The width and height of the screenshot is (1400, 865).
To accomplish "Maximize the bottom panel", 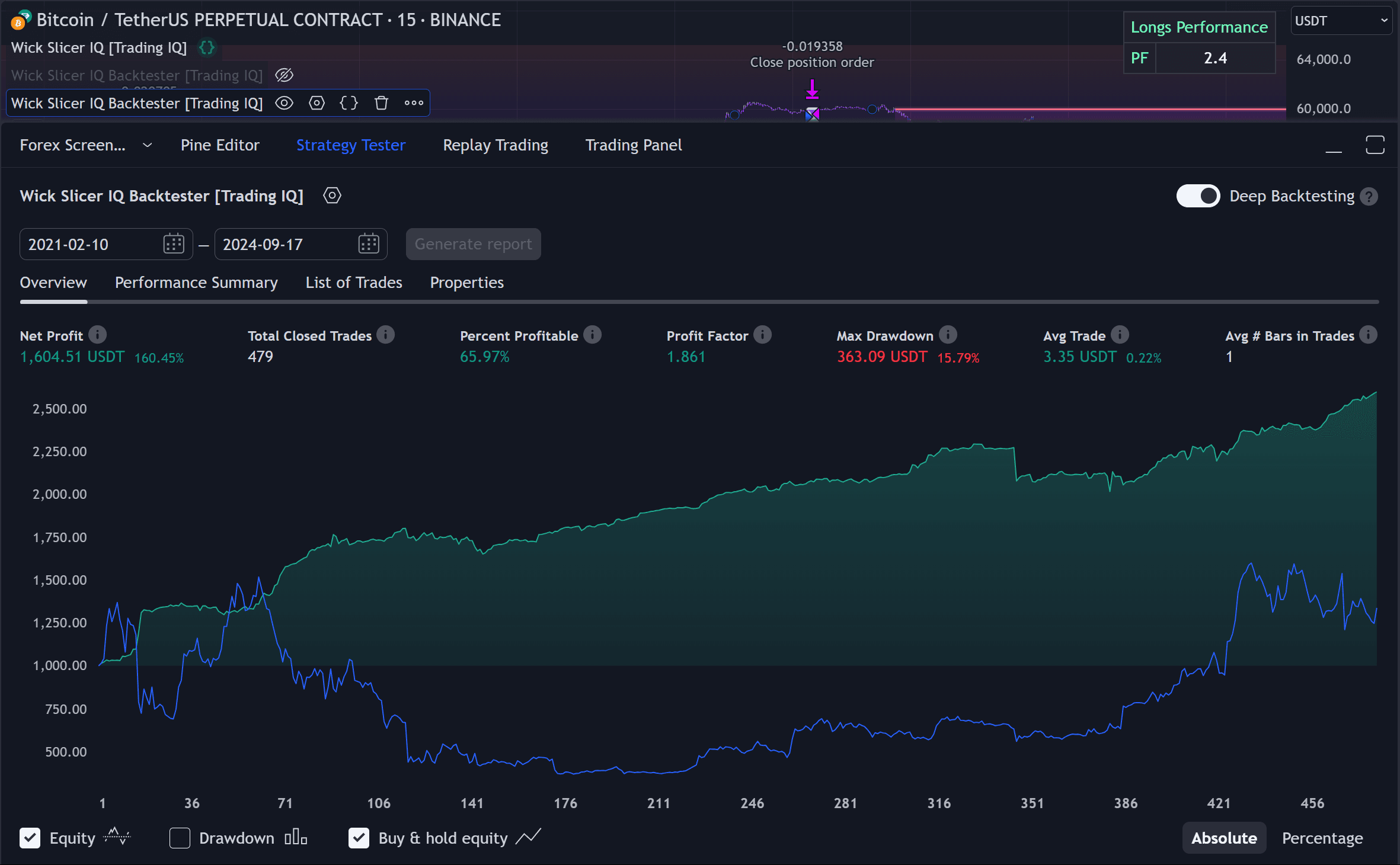I will coord(1375,145).
